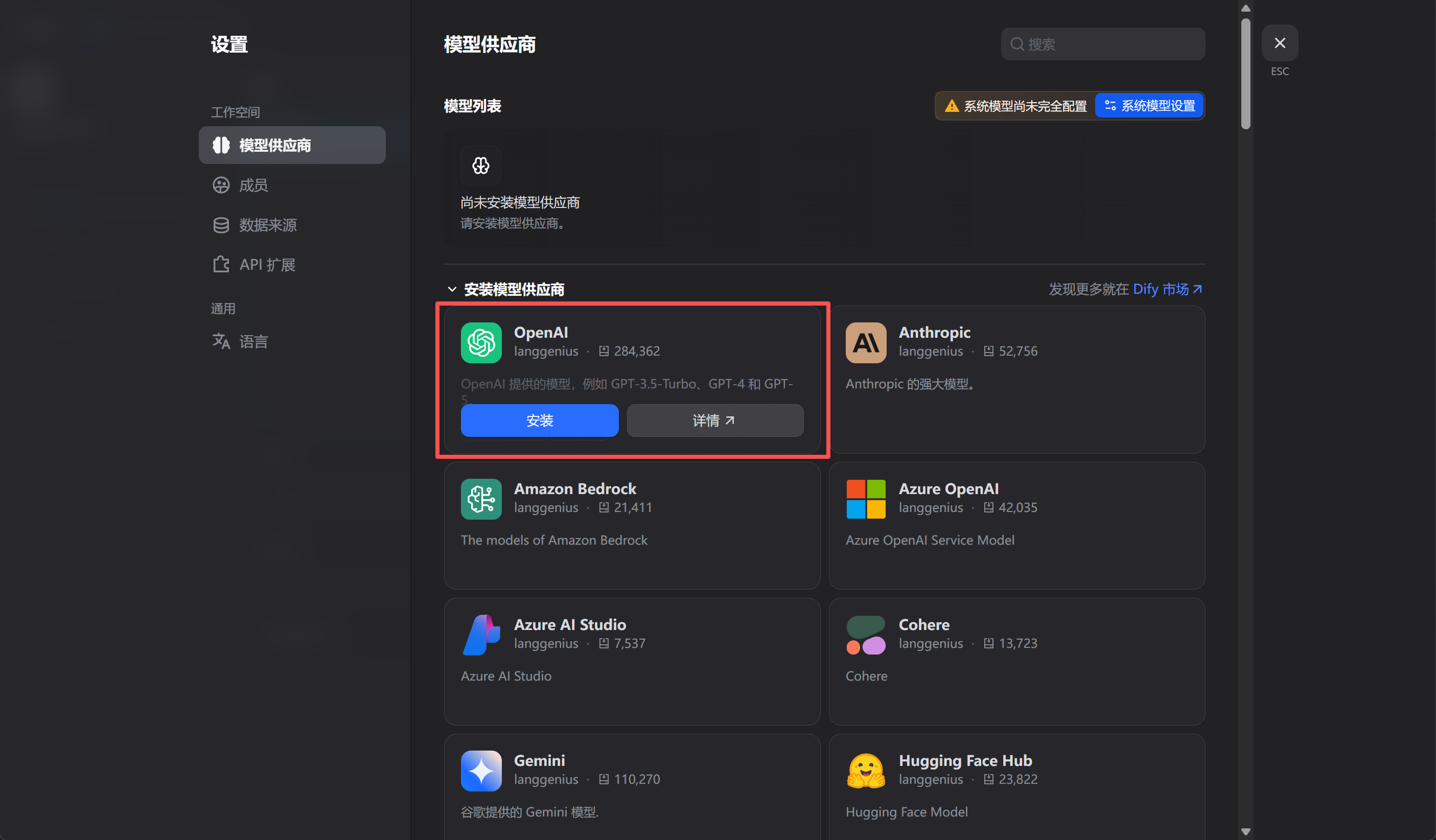Click the 模型供应商 brain sidebar icon

coord(221,145)
